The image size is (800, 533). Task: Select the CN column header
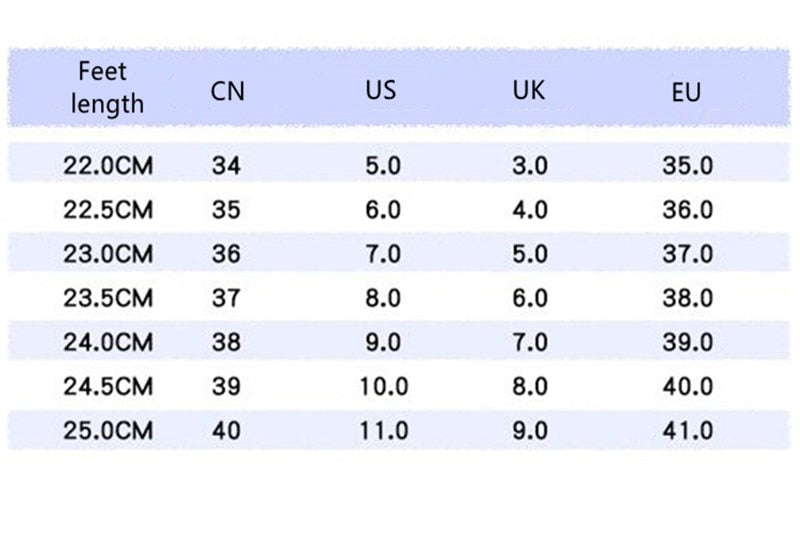tap(228, 91)
